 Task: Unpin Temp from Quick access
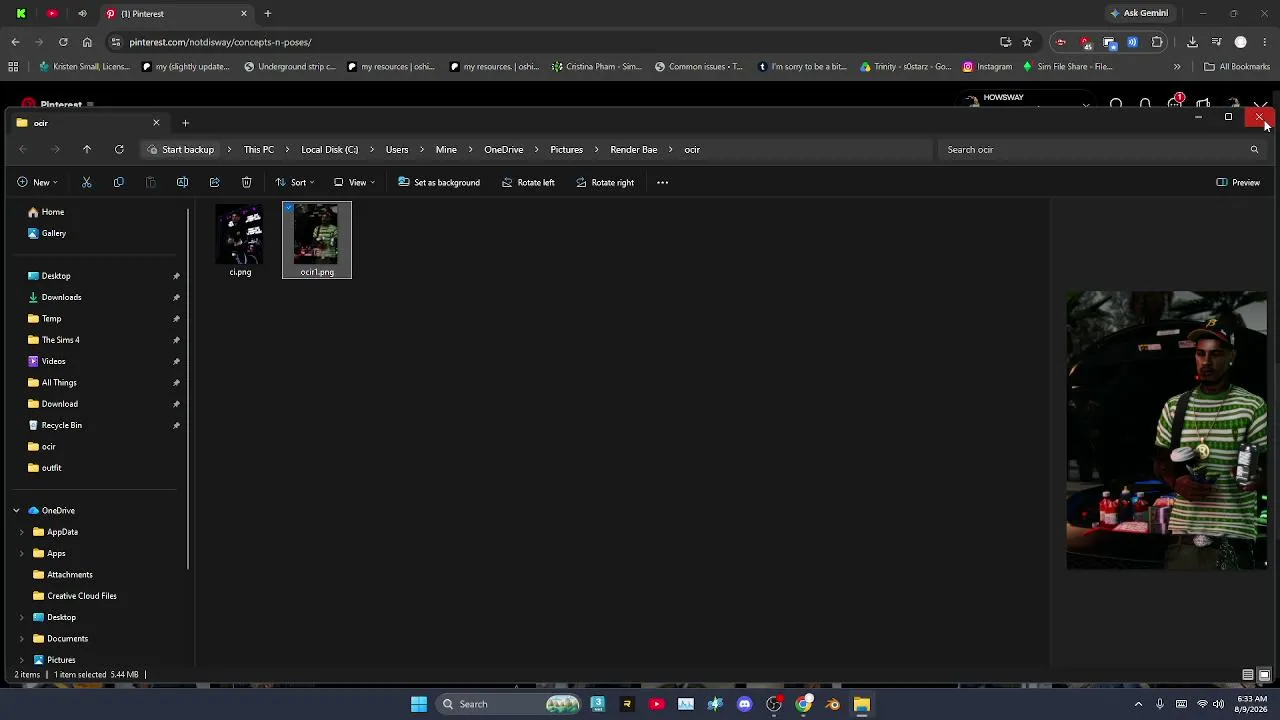tap(176, 319)
